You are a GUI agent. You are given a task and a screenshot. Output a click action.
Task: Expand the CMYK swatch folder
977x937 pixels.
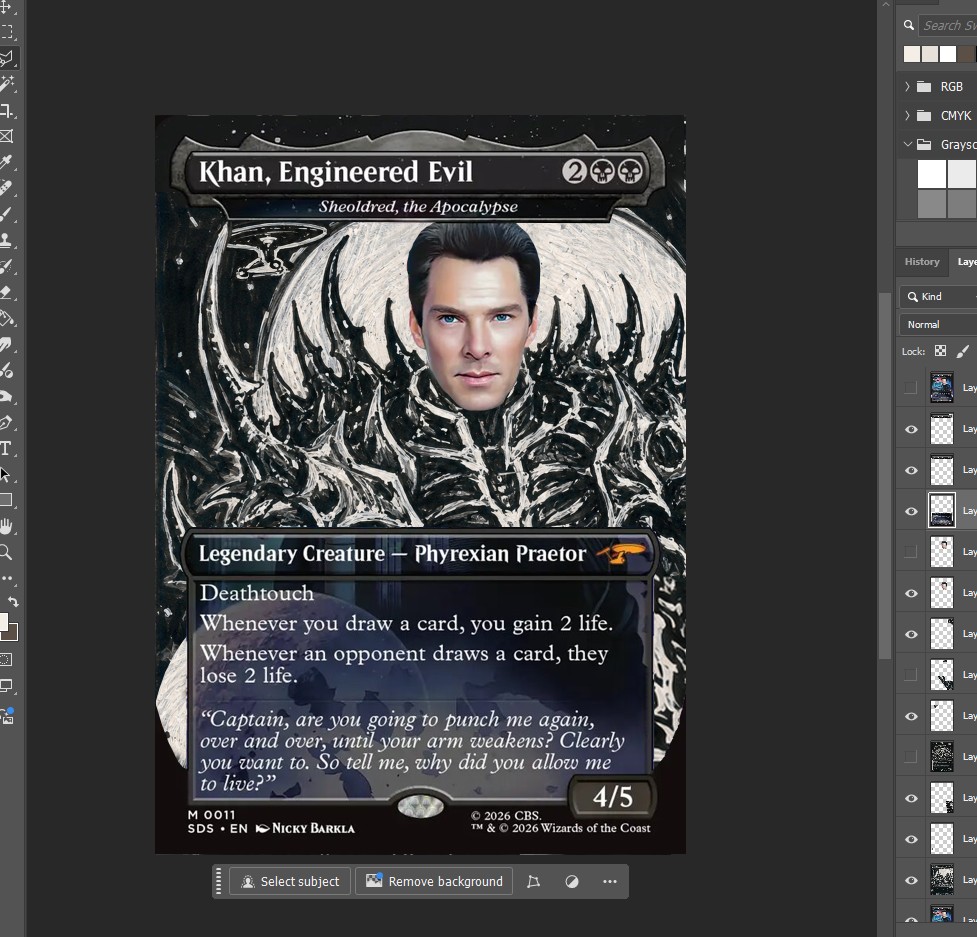(x=907, y=115)
